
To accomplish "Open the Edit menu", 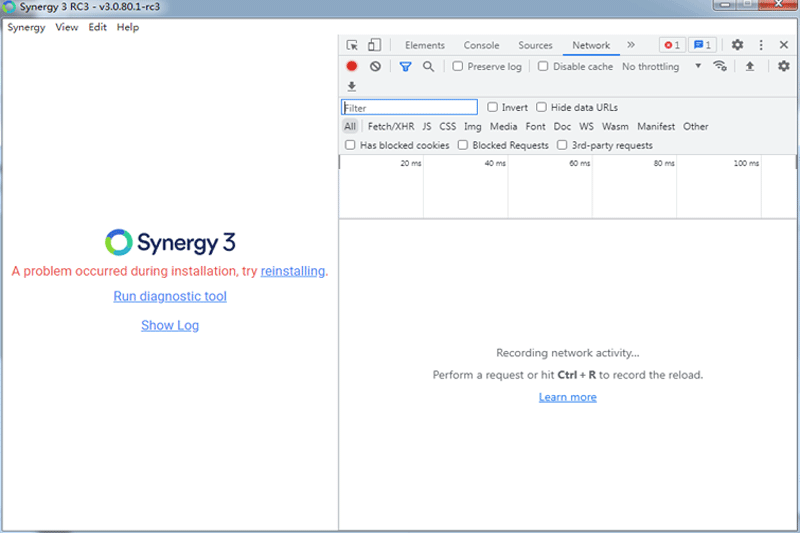I will coord(97,28).
